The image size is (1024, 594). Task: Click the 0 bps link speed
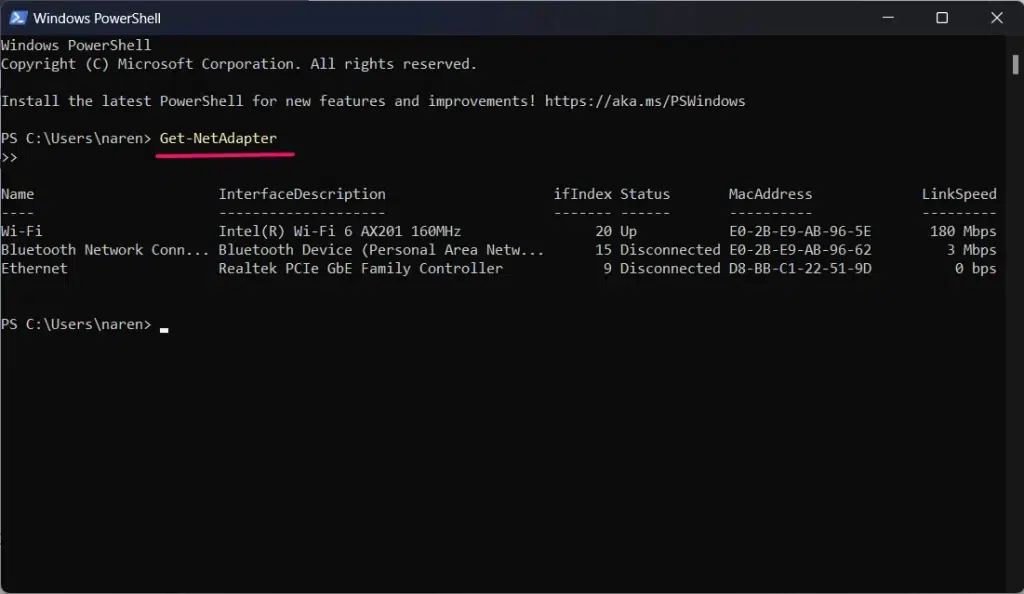click(x=976, y=268)
